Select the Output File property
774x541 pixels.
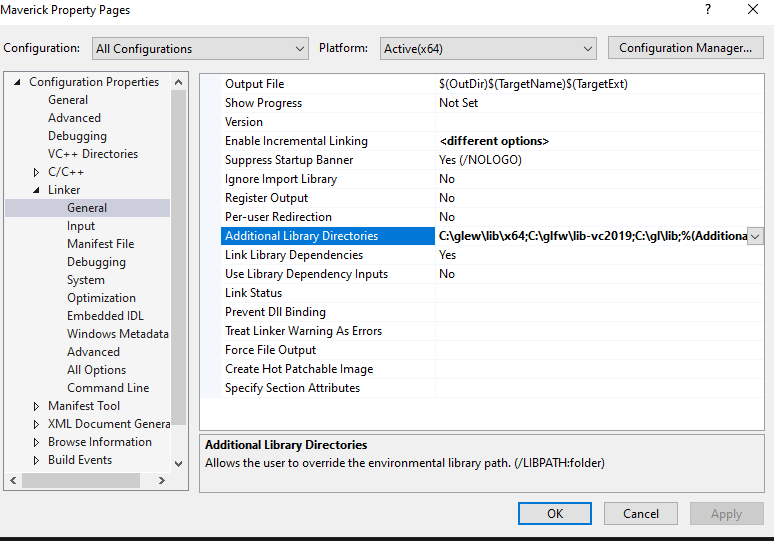255,84
